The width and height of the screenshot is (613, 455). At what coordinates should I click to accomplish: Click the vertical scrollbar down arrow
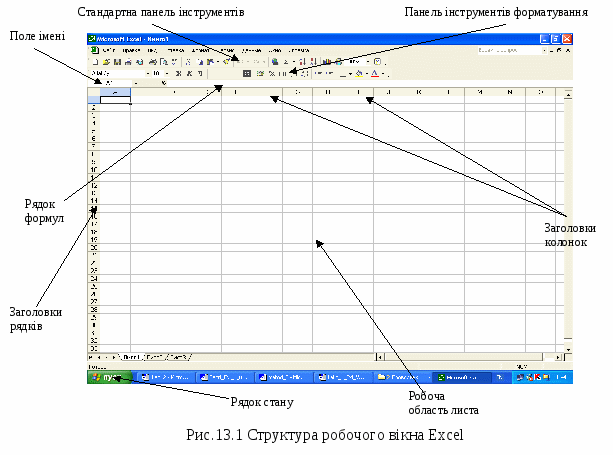point(568,349)
